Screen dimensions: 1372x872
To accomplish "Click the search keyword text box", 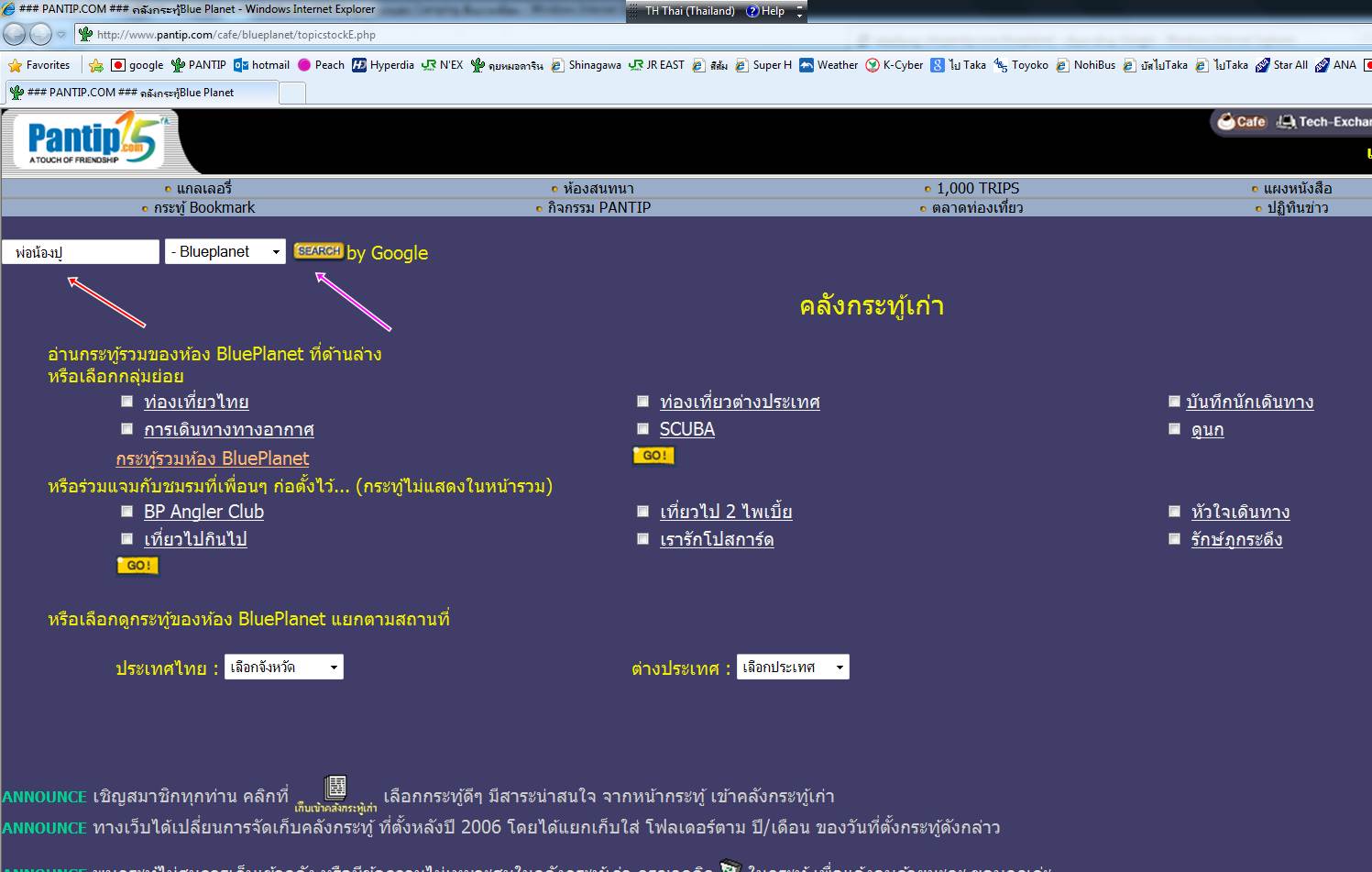I will 81,252.
